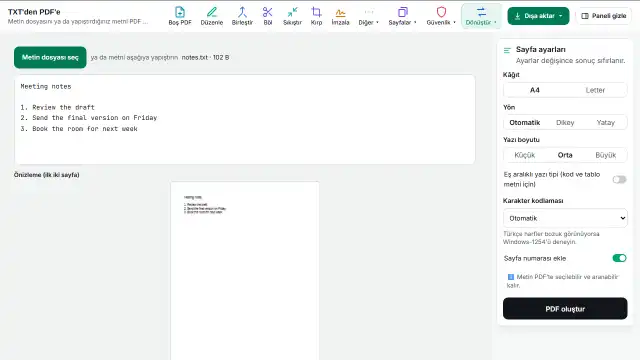Open the İmzala signature tool
Viewport: 640px width, 360px height.
(x=340, y=16)
